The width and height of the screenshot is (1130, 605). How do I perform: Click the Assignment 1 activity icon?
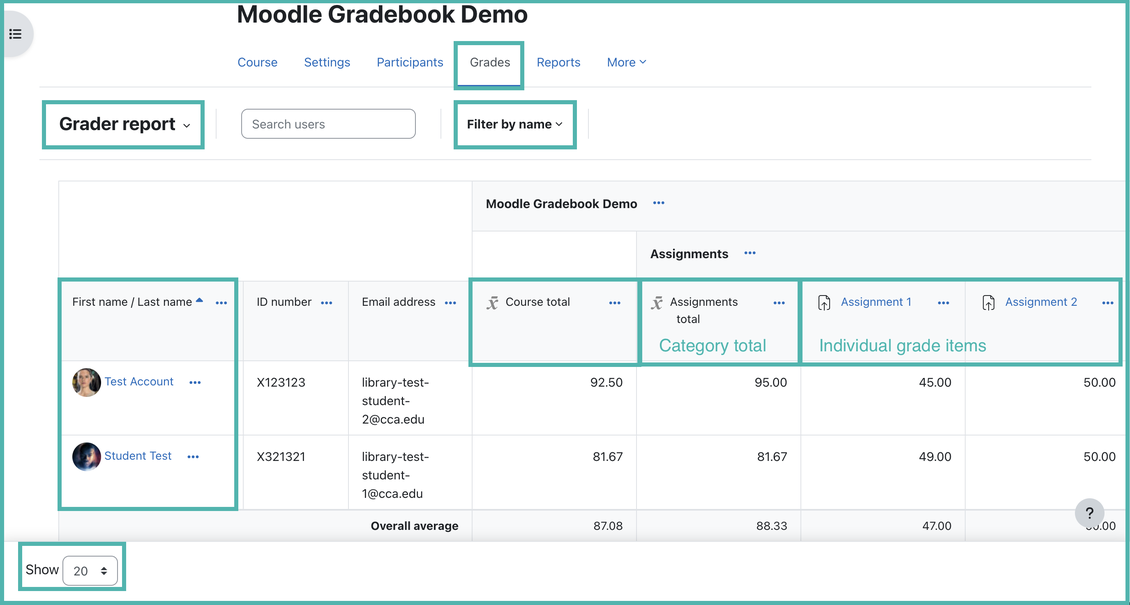[x=824, y=302]
